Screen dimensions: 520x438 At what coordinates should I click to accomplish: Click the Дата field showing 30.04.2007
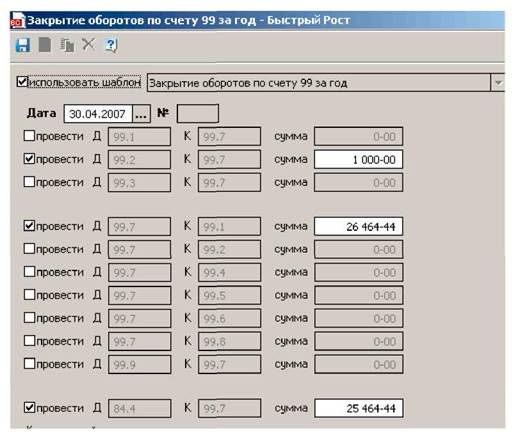98,114
